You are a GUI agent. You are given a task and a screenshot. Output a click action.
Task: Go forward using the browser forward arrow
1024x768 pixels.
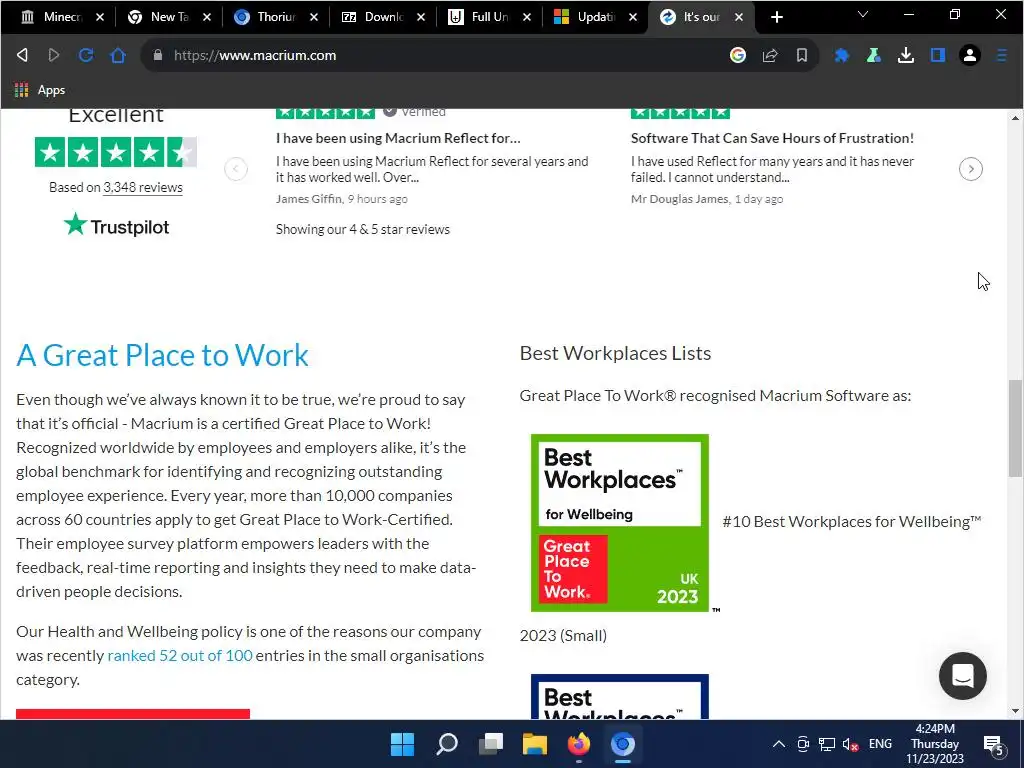click(x=54, y=56)
